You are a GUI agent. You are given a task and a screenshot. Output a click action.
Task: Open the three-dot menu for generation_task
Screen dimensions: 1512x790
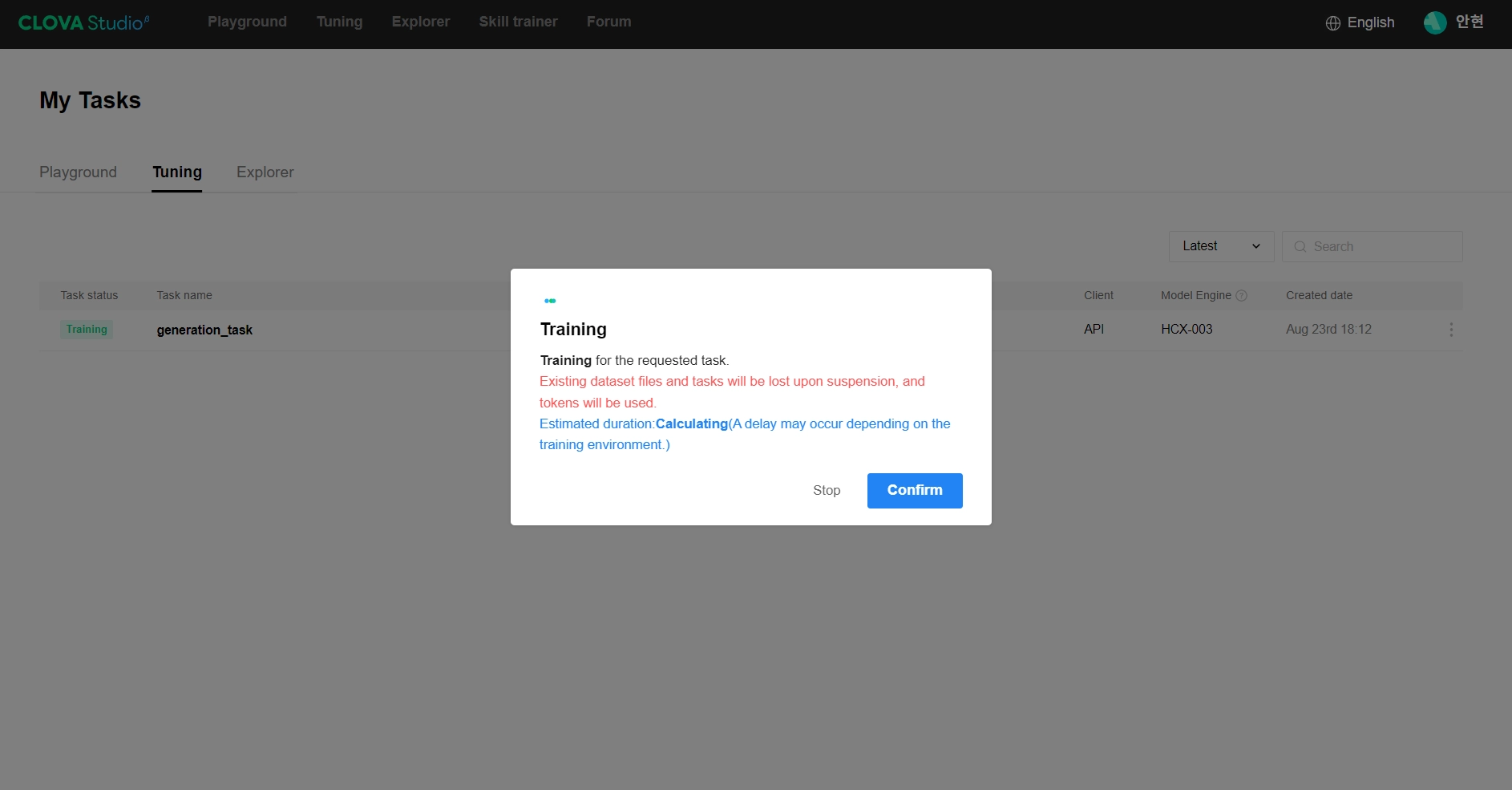[x=1451, y=330]
